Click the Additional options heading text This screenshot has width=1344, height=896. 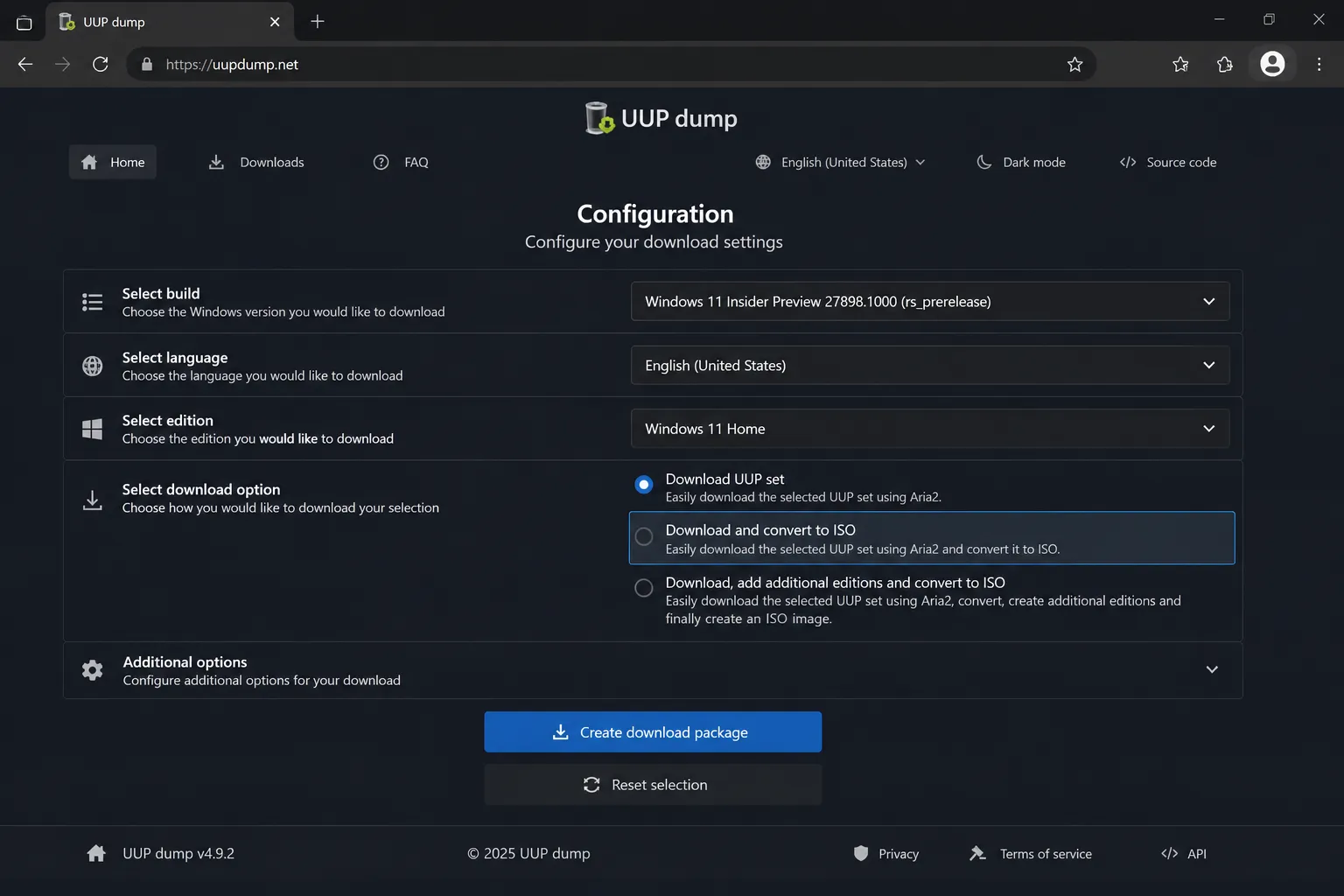tap(185, 661)
